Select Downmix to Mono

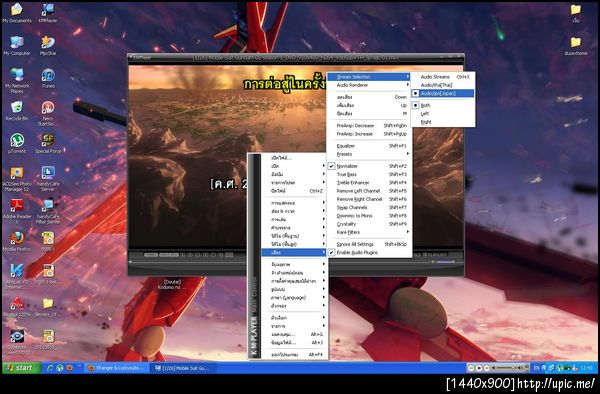(x=369, y=216)
